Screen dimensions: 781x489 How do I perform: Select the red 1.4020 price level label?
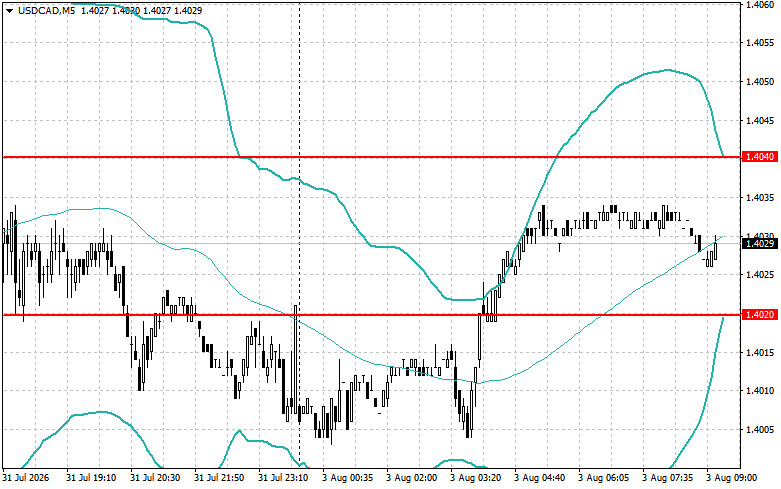(x=759, y=315)
